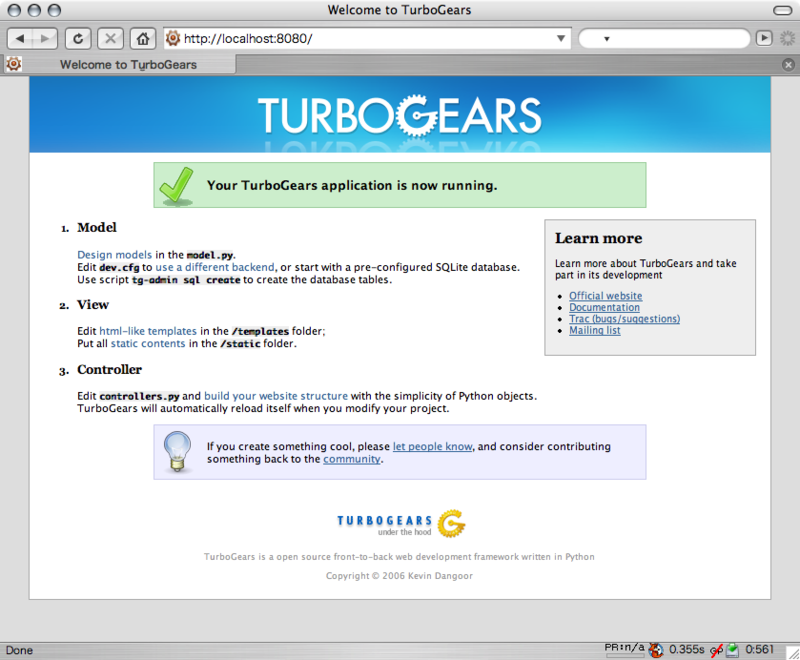Reload the page with the refresh button
Image resolution: width=800 pixels, height=660 pixels.
point(78,39)
